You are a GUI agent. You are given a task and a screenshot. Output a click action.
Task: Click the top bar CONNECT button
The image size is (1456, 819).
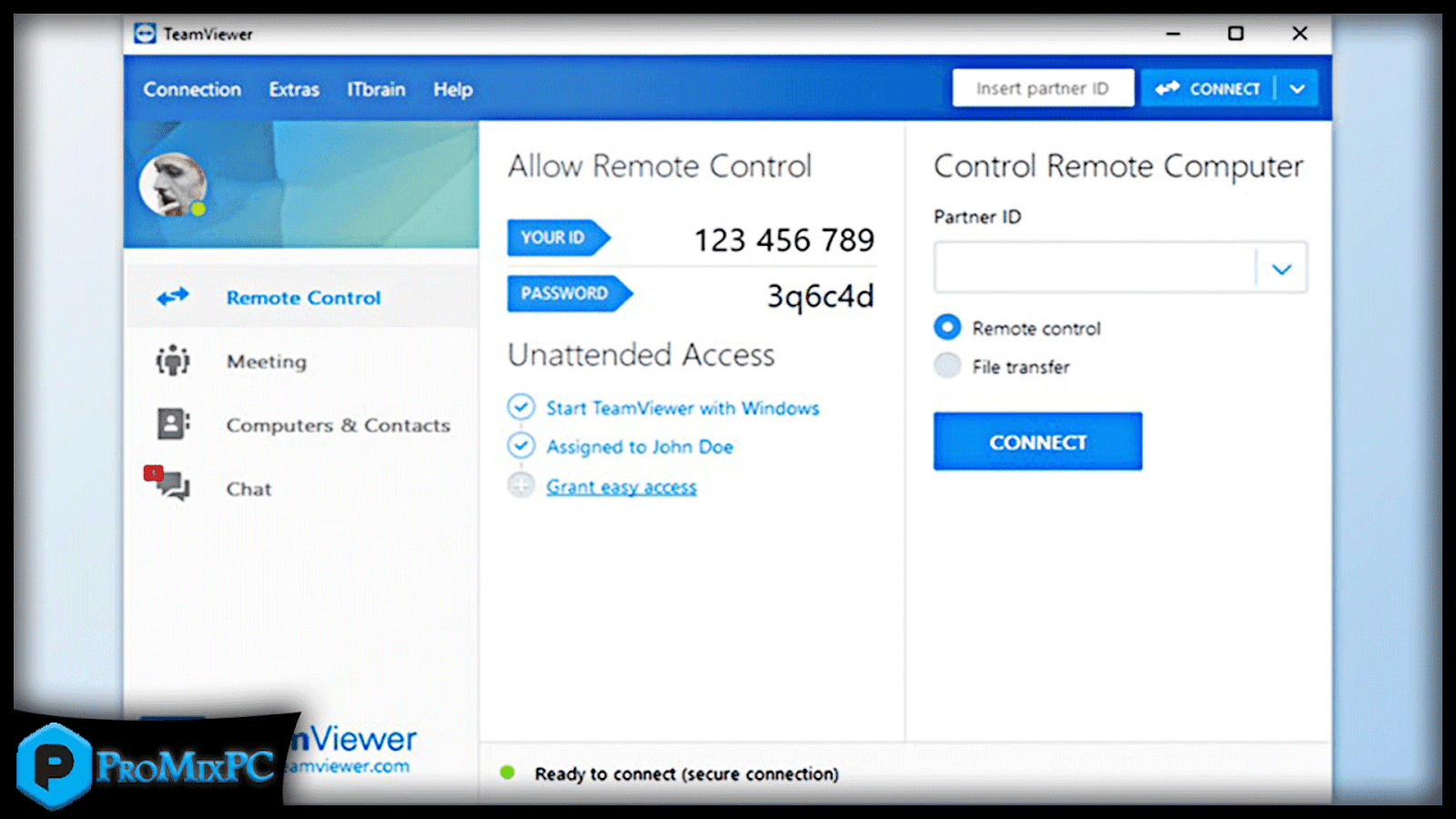click(x=1208, y=88)
